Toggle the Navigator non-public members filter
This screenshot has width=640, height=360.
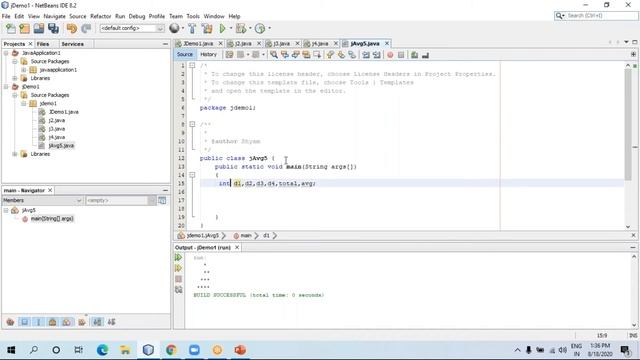[53, 322]
